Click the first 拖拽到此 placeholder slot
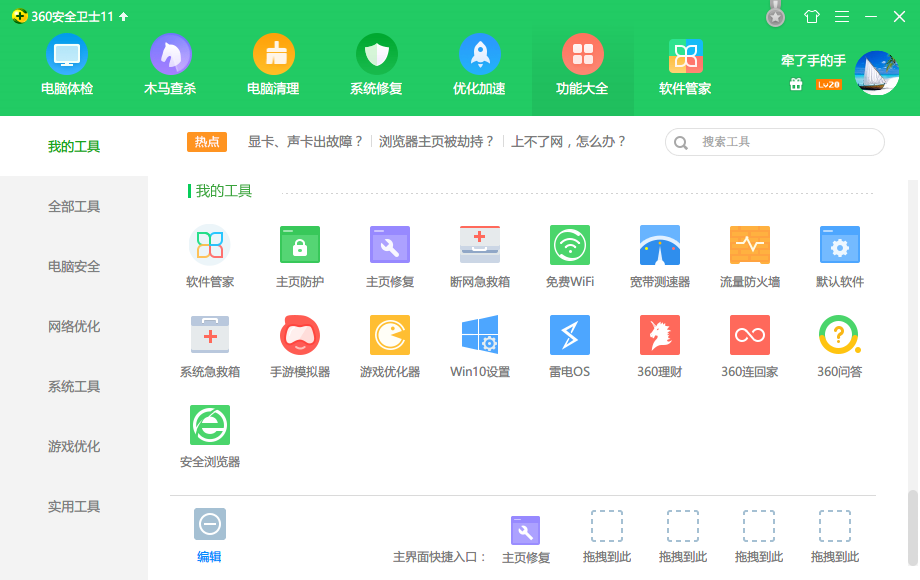The height and width of the screenshot is (580, 920). 607,537
